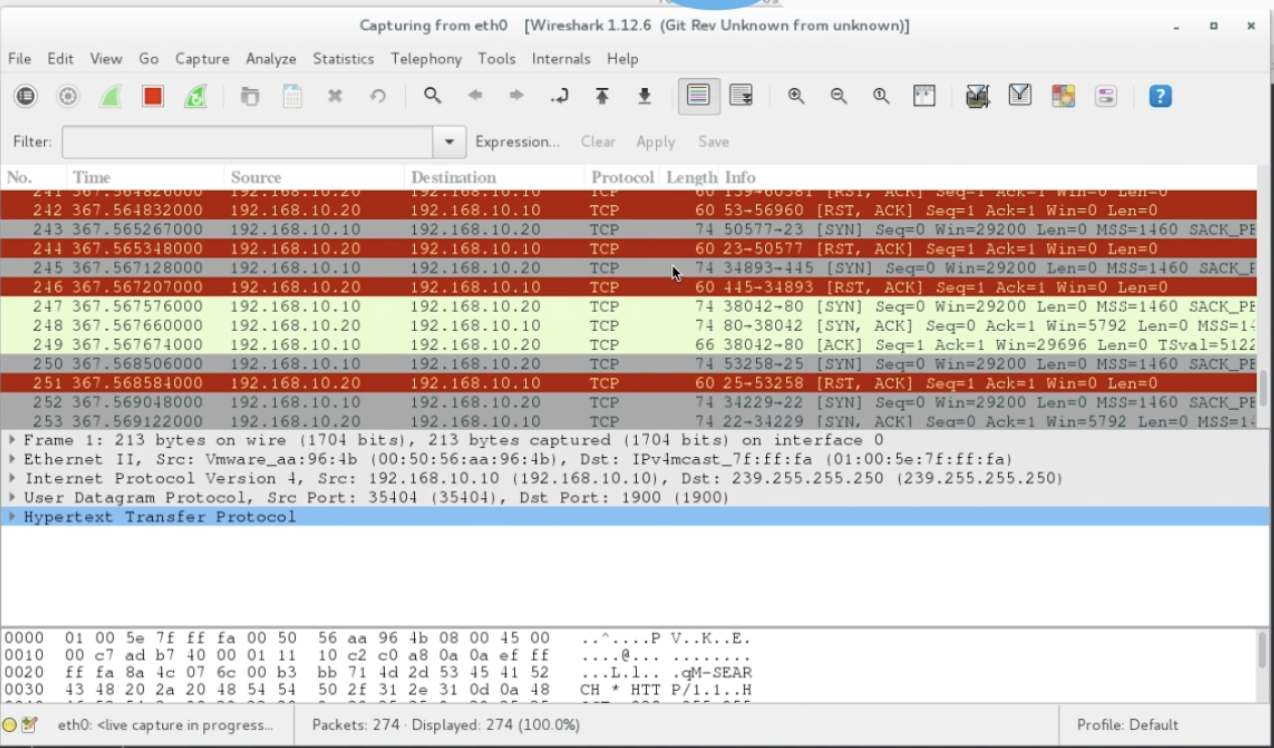Edit coloring rules icon
The image size is (1274, 748).
click(1063, 96)
